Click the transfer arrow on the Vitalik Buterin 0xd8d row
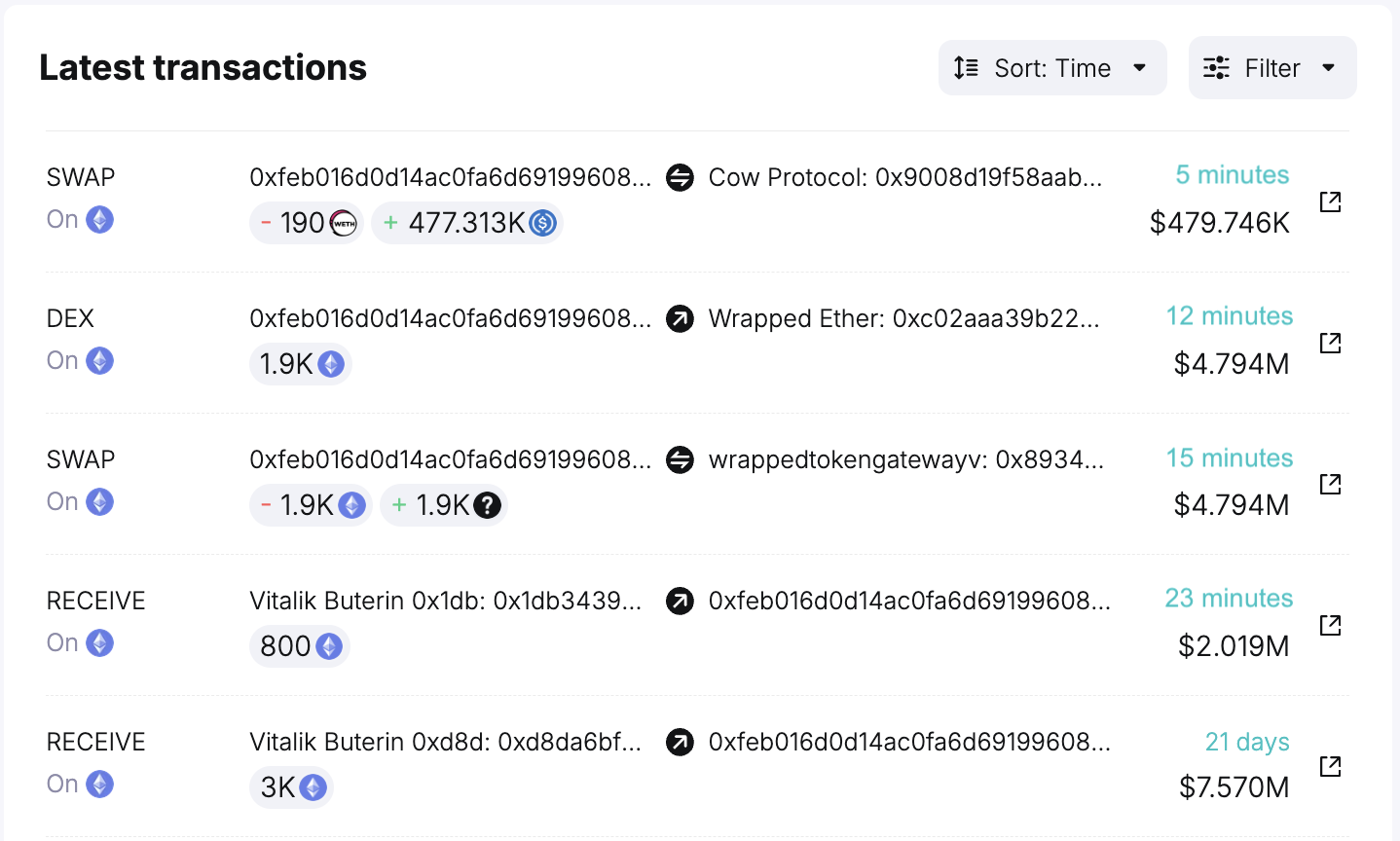 click(x=680, y=743)
